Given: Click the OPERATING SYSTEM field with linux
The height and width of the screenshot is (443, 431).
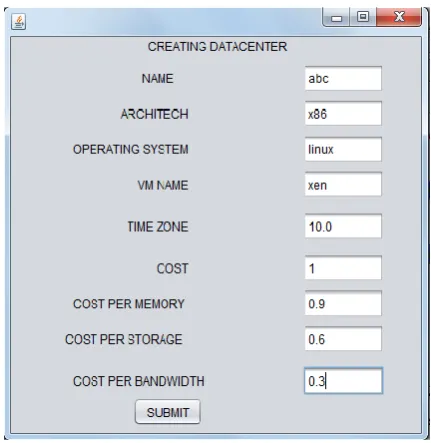Looking at the screenshot, I should coord(343,149).
